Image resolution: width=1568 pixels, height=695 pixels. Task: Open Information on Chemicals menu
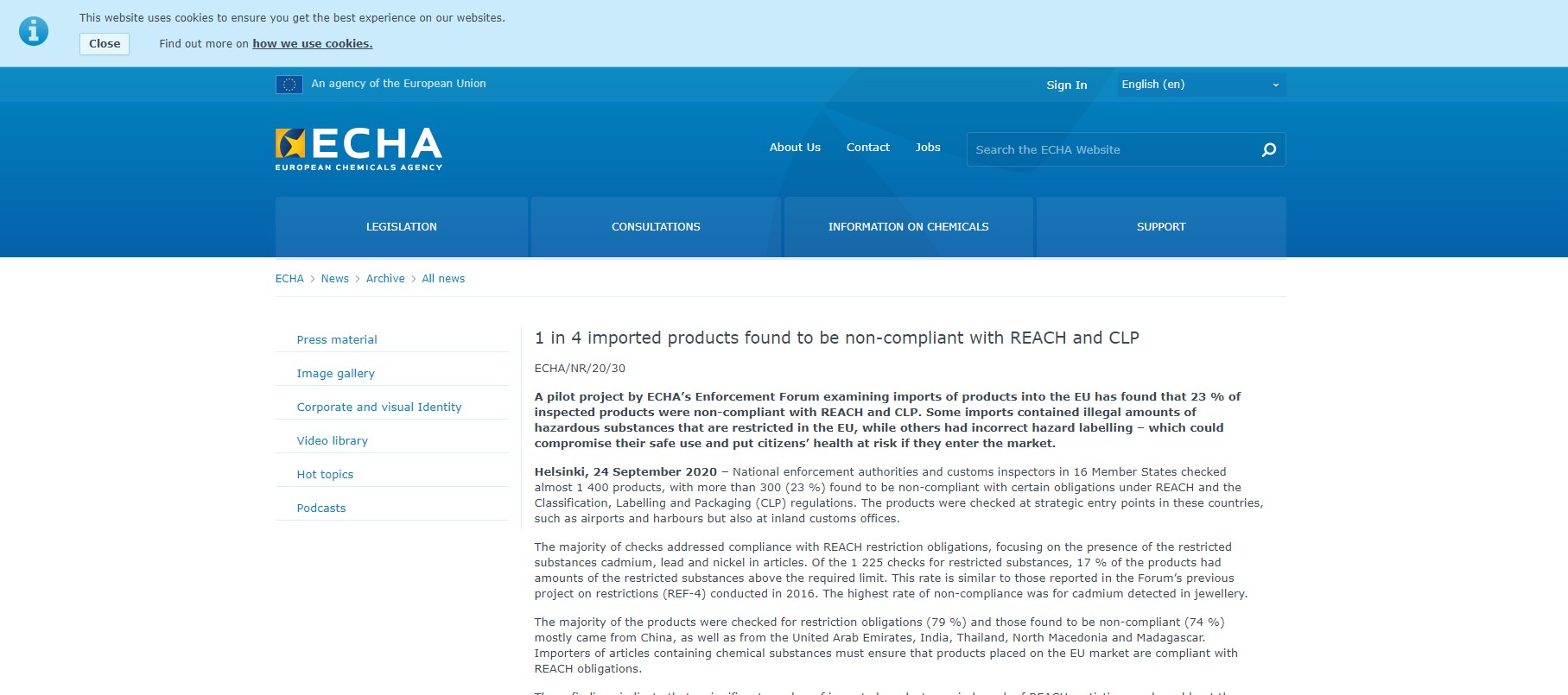[908, 227]
